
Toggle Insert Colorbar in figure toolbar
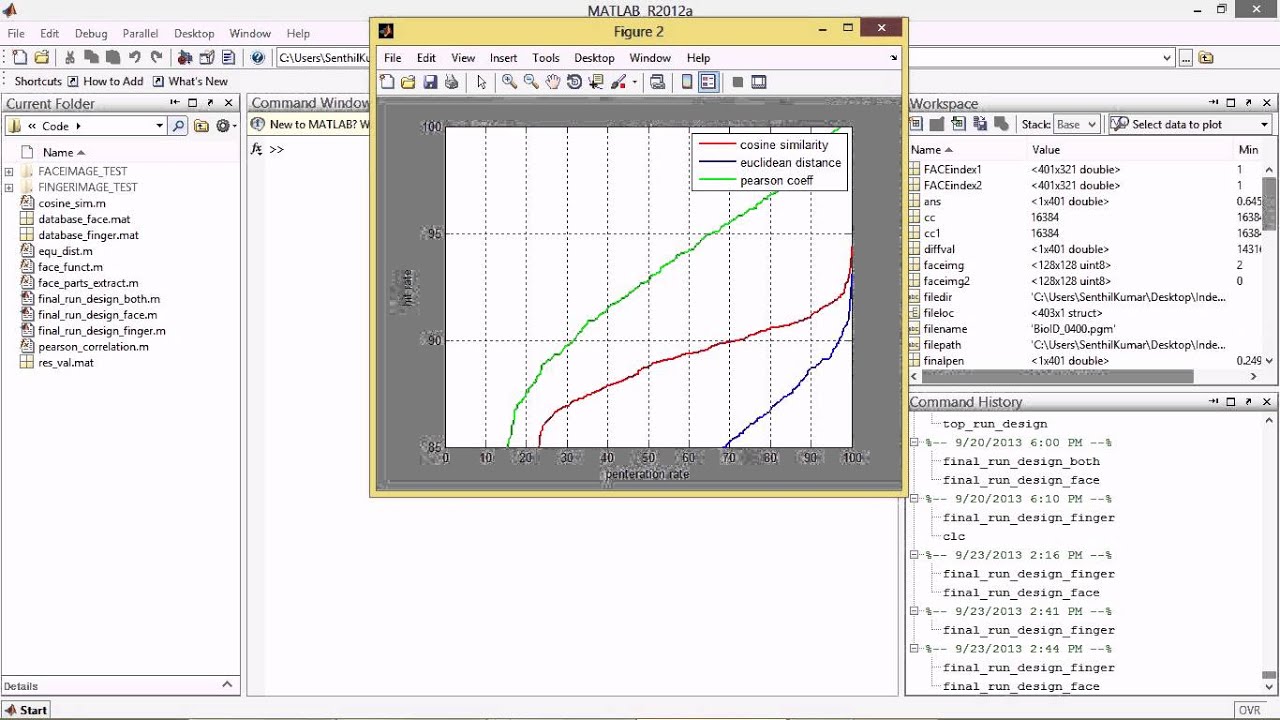(687, 82)
